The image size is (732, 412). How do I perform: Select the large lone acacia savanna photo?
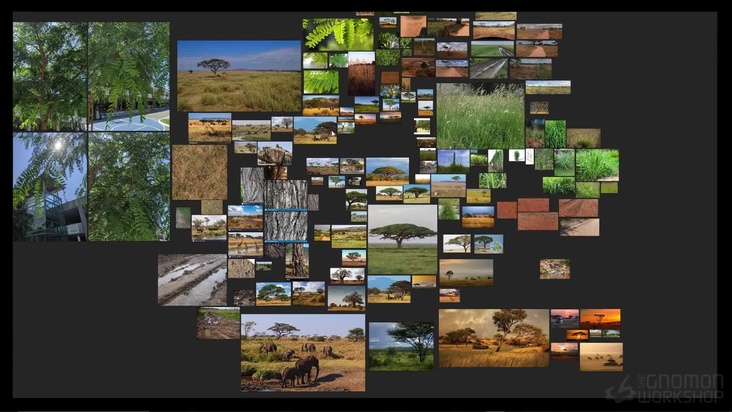(239, 76)
